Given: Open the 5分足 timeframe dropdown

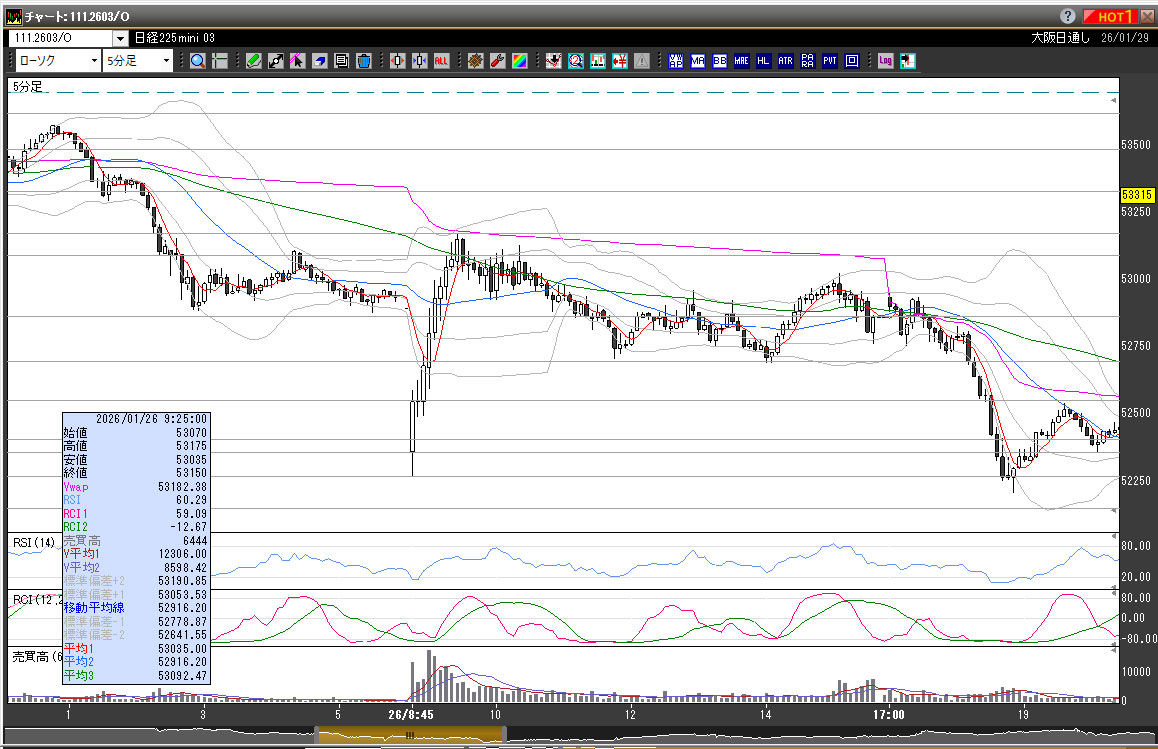Looking at the screenshot, I should [x=165, y=61].
